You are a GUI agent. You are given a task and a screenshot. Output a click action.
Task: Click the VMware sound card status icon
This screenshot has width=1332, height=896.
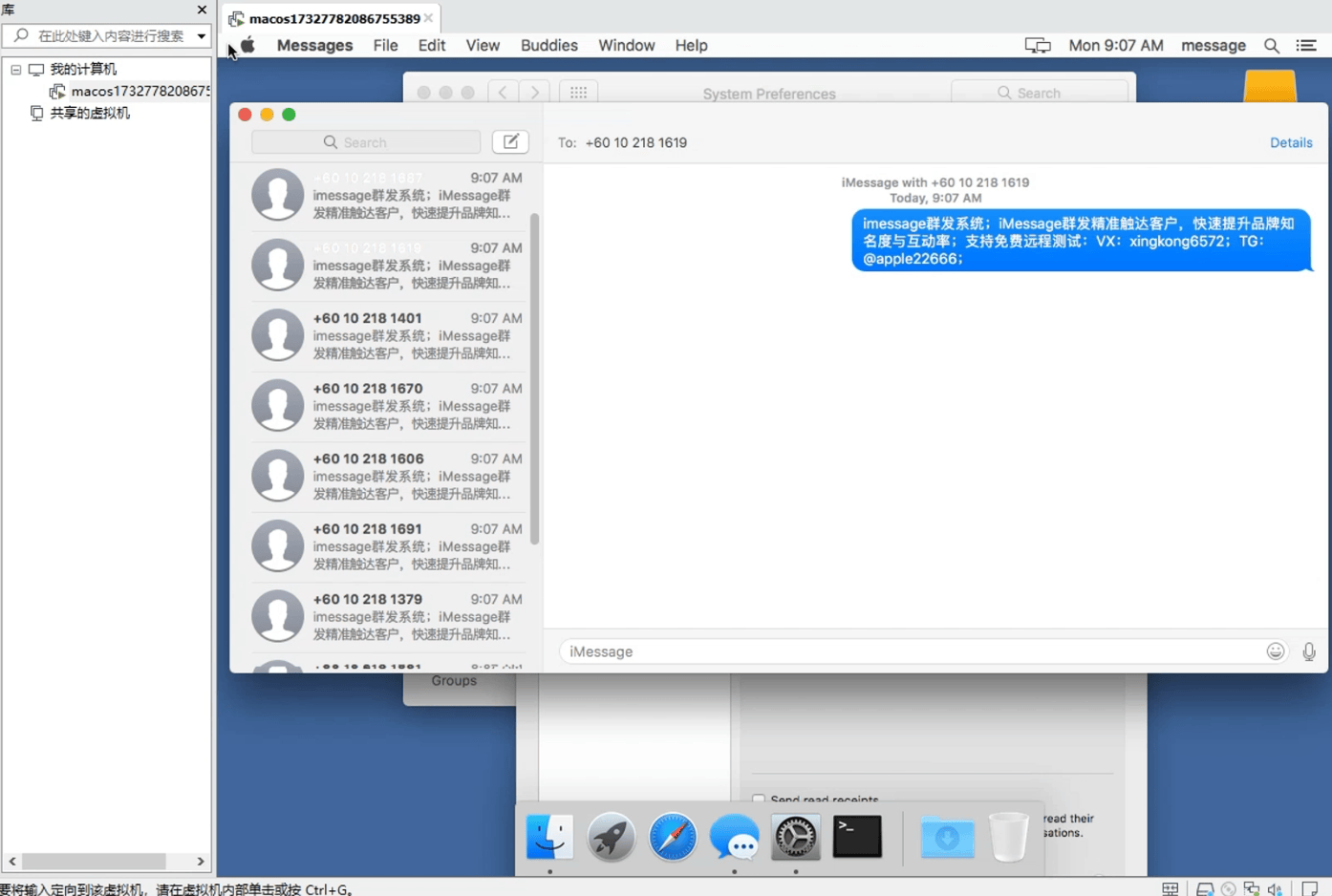pyautogui.click(x=1275, y=888)
